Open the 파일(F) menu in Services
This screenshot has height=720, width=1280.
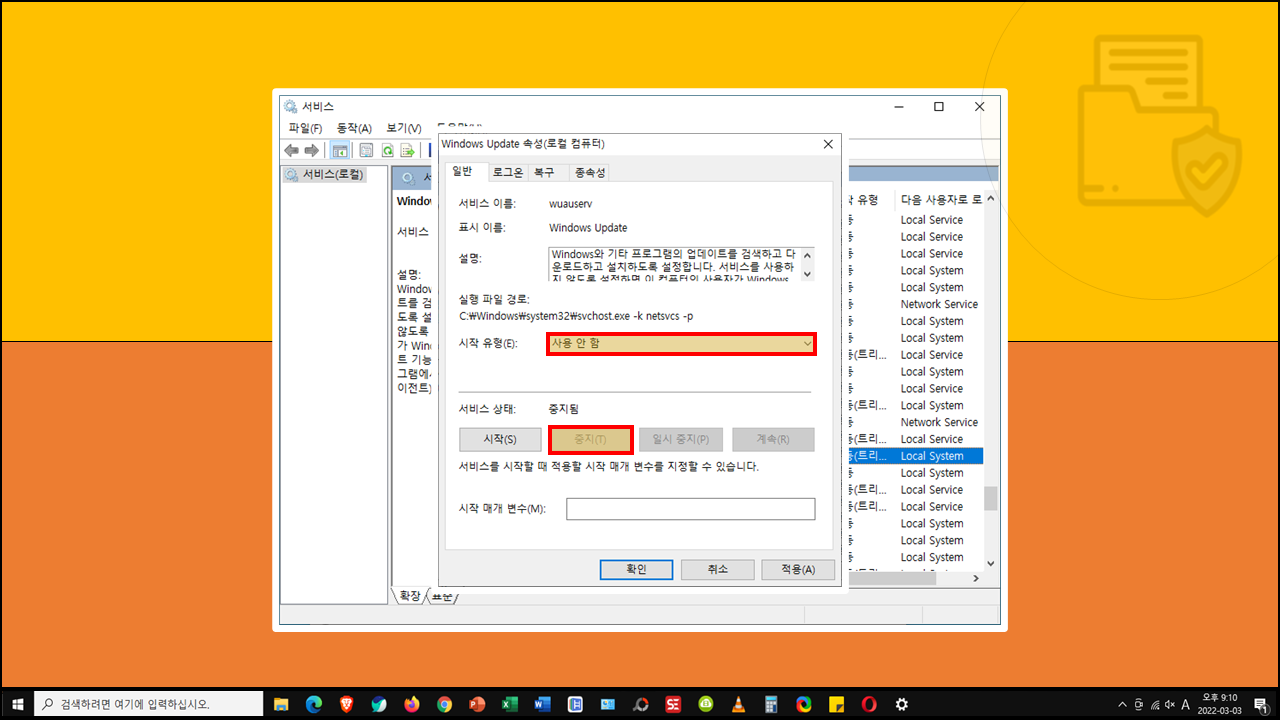click(305, 128)
